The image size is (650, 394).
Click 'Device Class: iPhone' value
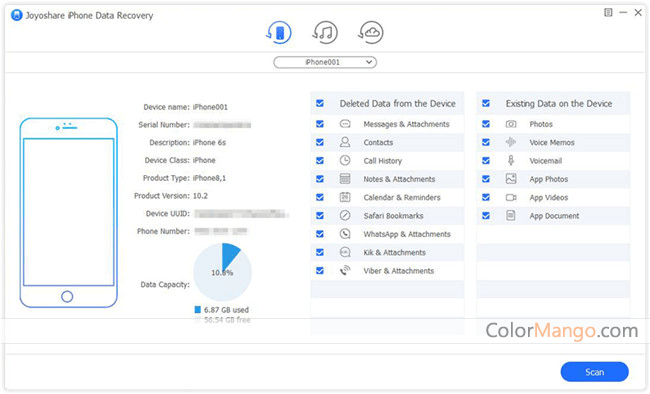tap(204, 160)
